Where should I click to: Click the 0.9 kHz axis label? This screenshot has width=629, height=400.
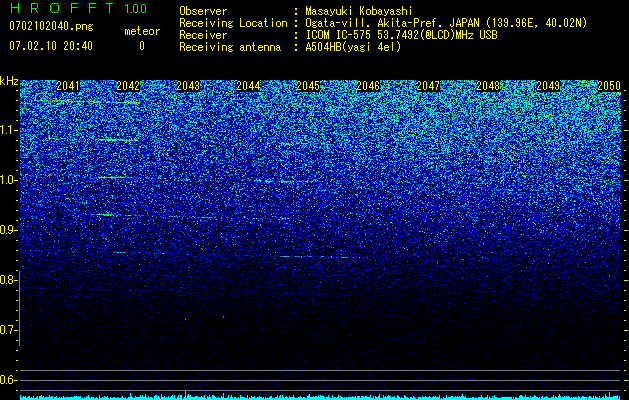pos(8,230)
